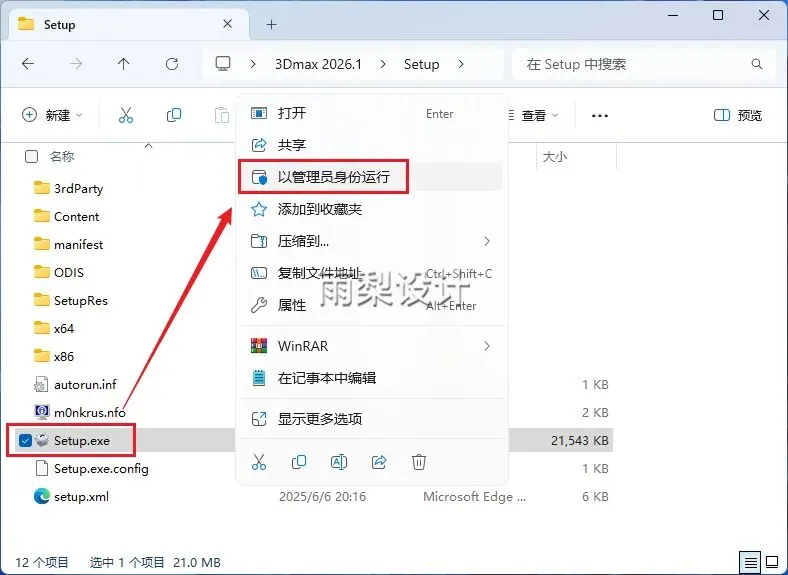Open the 新建 dropdown

[x=52, y=115]
